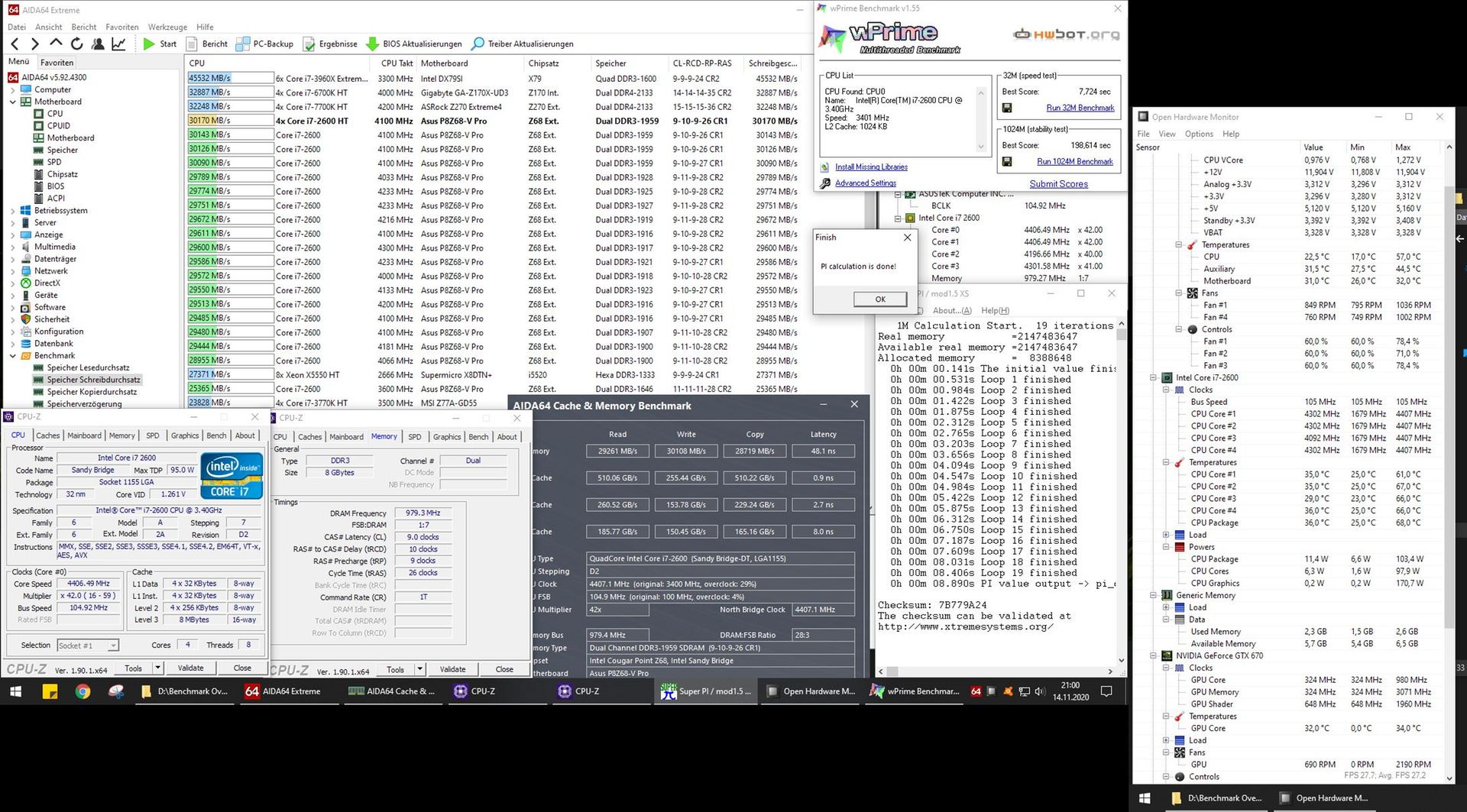Select Sicherheit in the AIDA64 tree
Screen dimensions: 1467x812
coord(51,319)
